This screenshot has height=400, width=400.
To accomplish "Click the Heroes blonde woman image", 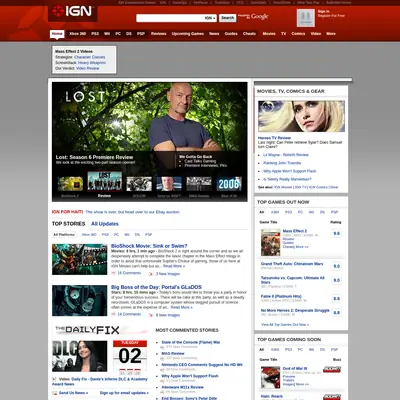I will pos(301,116).
